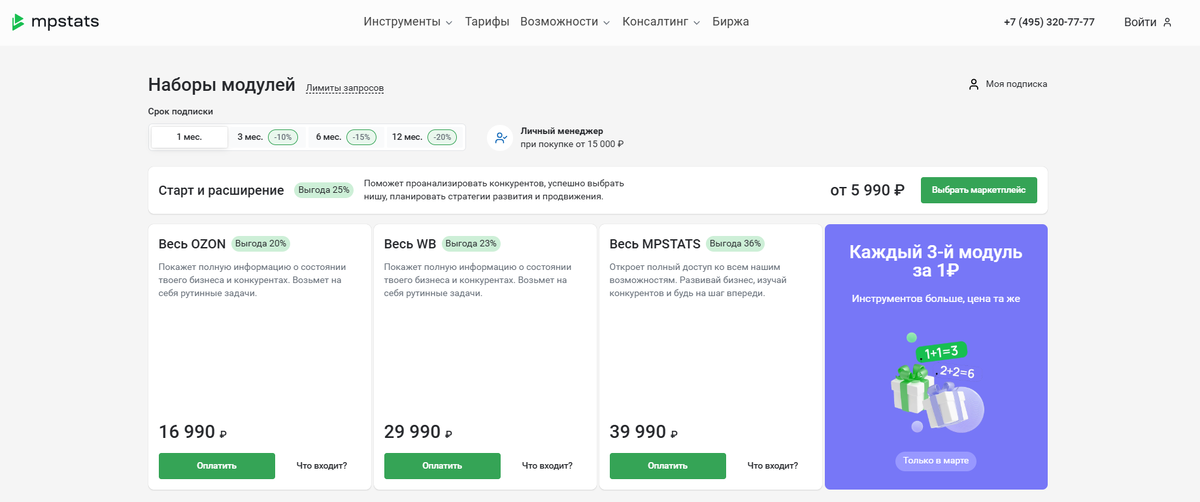Select the 12 мес. subscription period

423,137
